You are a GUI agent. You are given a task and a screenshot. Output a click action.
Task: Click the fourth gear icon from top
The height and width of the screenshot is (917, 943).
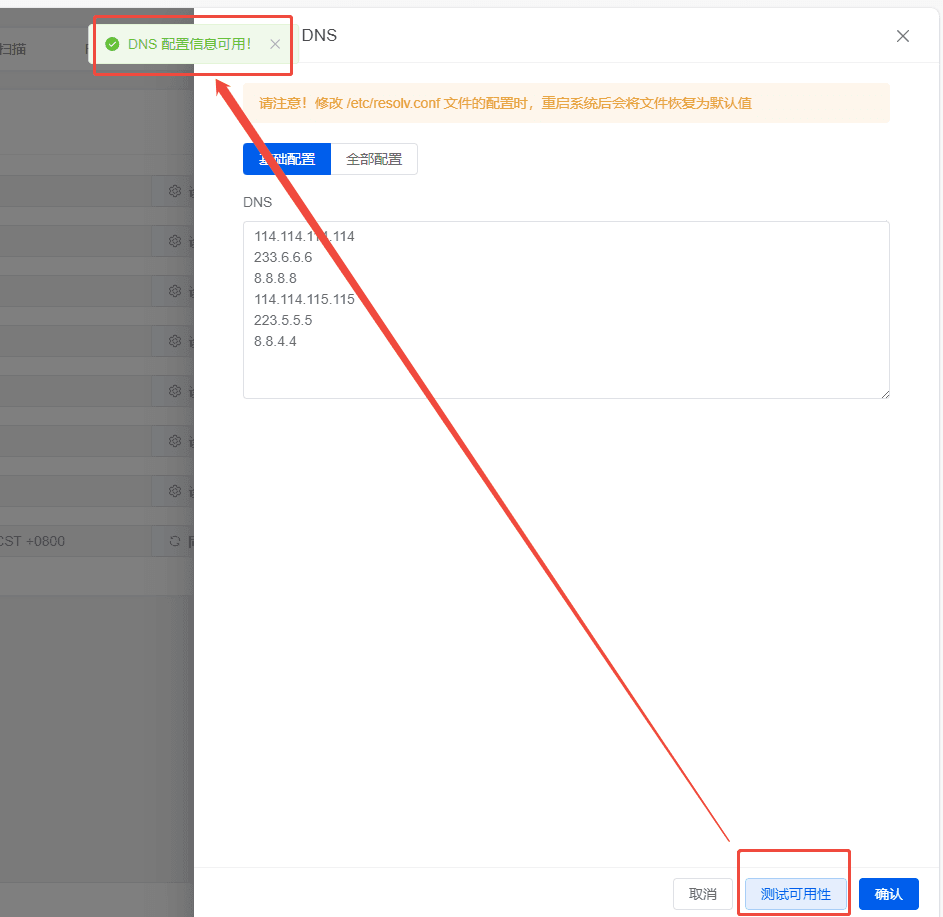click(x=175, y=341)
